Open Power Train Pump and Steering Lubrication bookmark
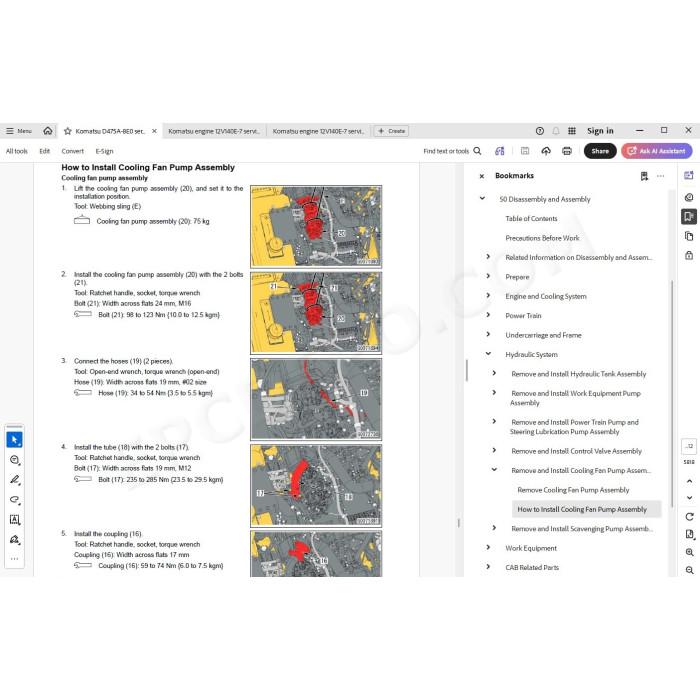700x700 pixels. [x=575, y=427]
